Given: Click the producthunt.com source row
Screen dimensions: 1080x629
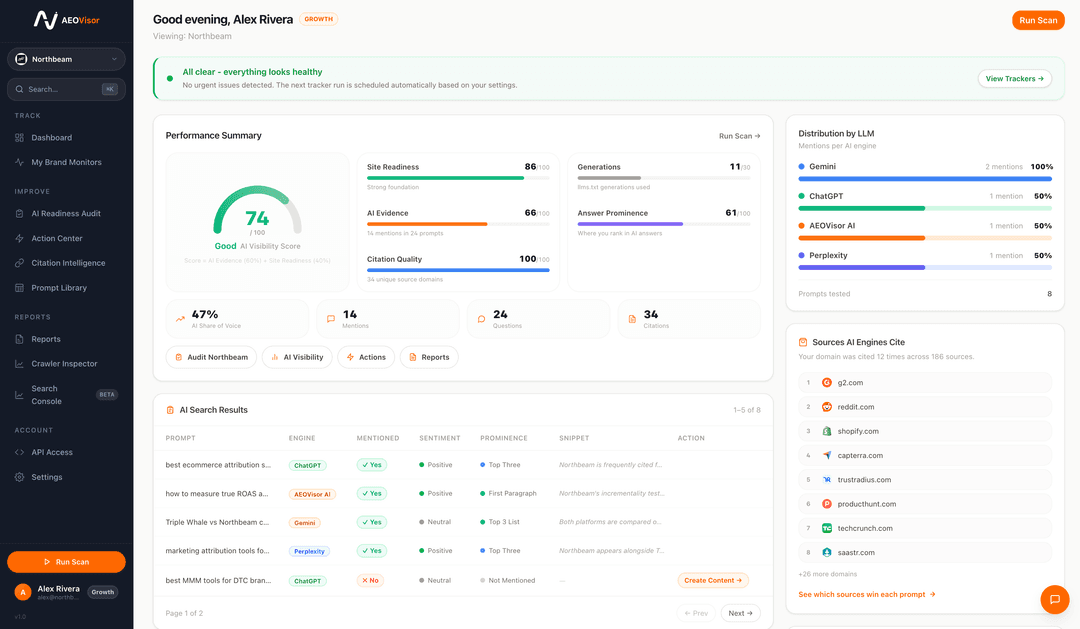Looking at the screenshot, I should [x=925, y=504].
